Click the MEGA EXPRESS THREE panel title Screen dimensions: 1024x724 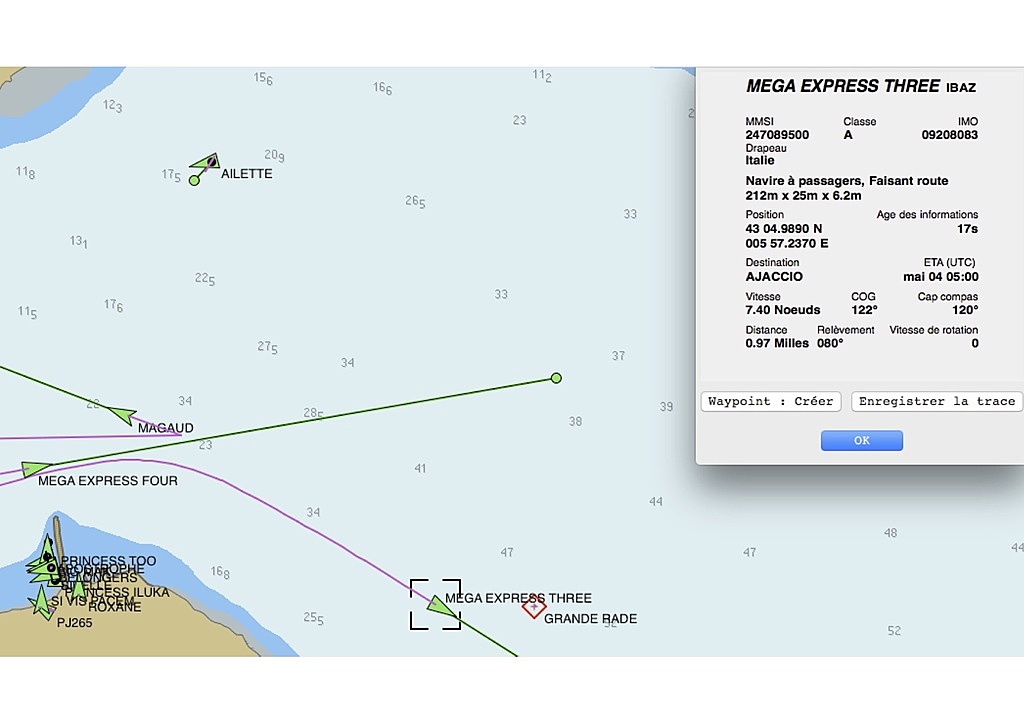843,86
